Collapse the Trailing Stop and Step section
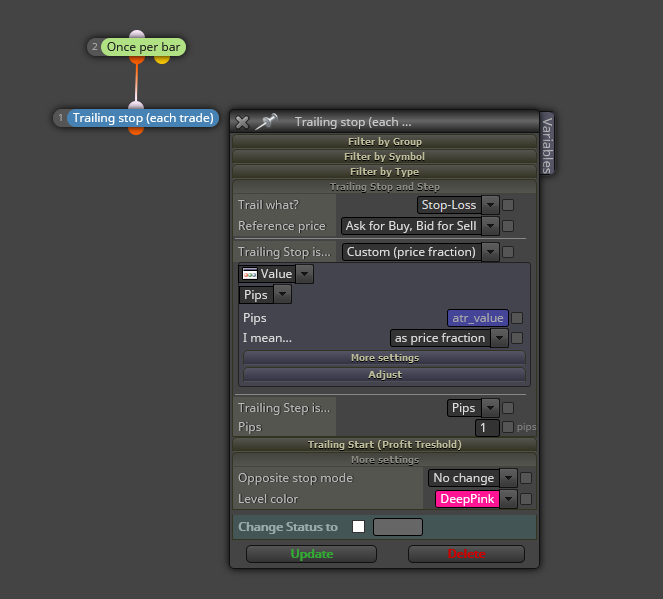This screenshot has width=663, height=599. 384,186
